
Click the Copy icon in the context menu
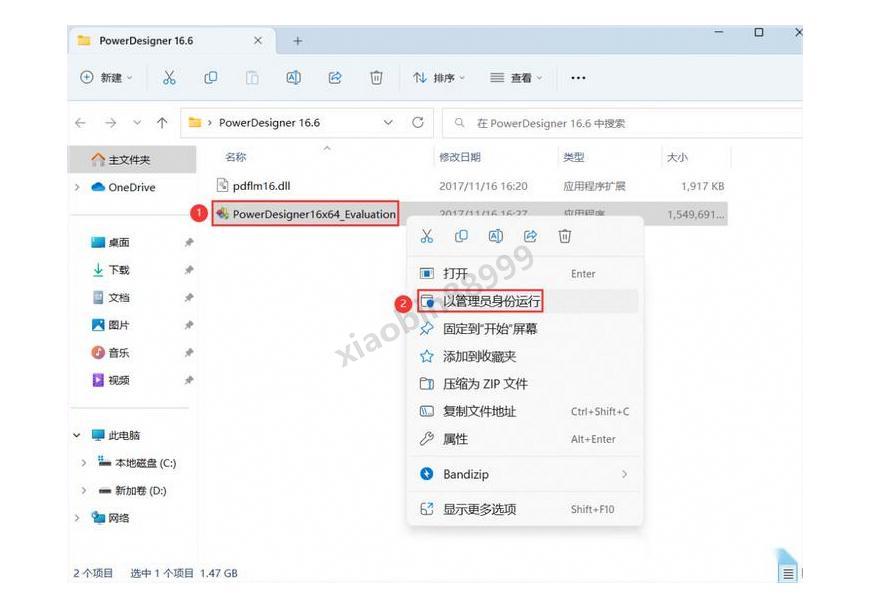461,236
